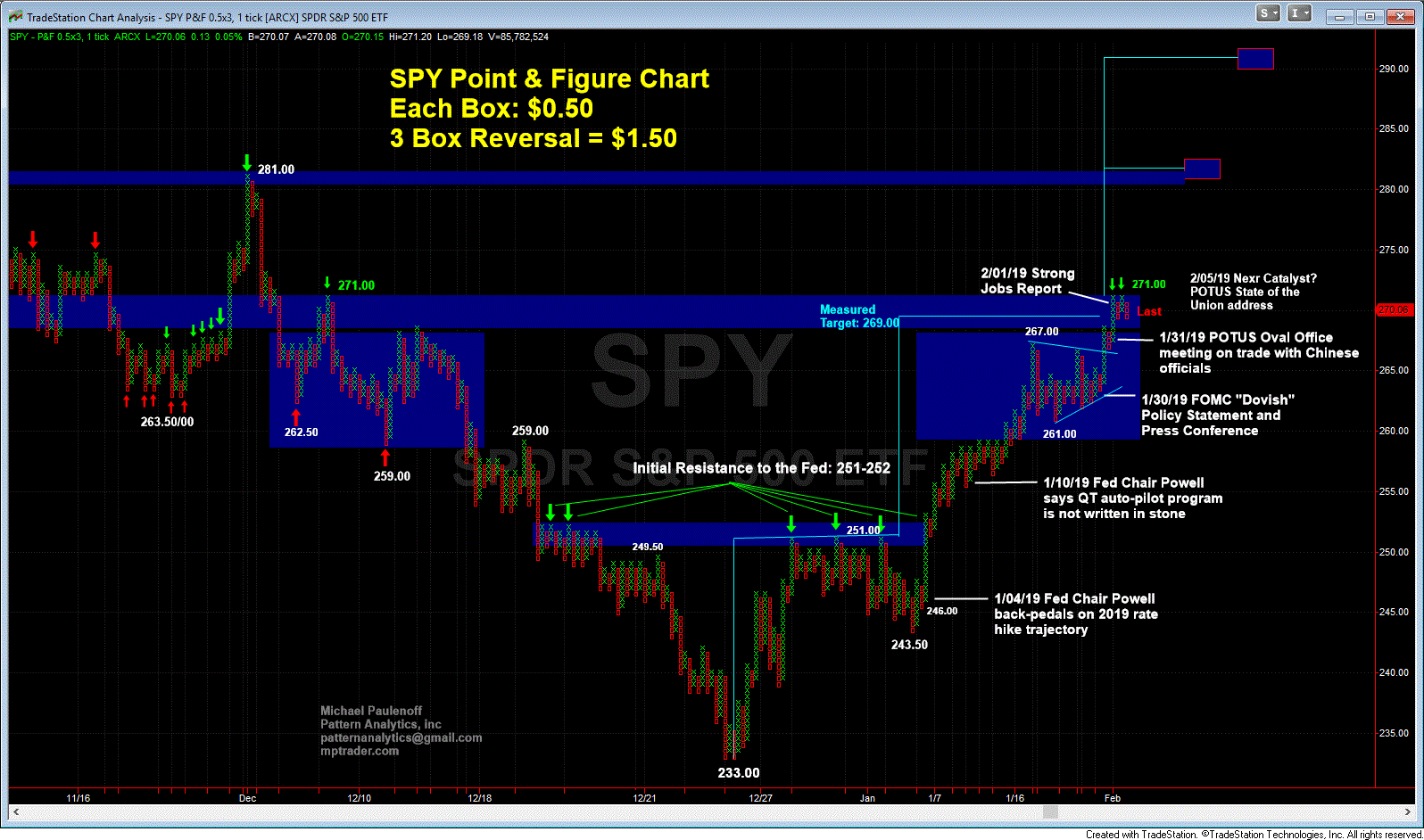Click the 290.00 price axis label
The height and width of the screenshot is (840, 1424).
point(1395,69)
